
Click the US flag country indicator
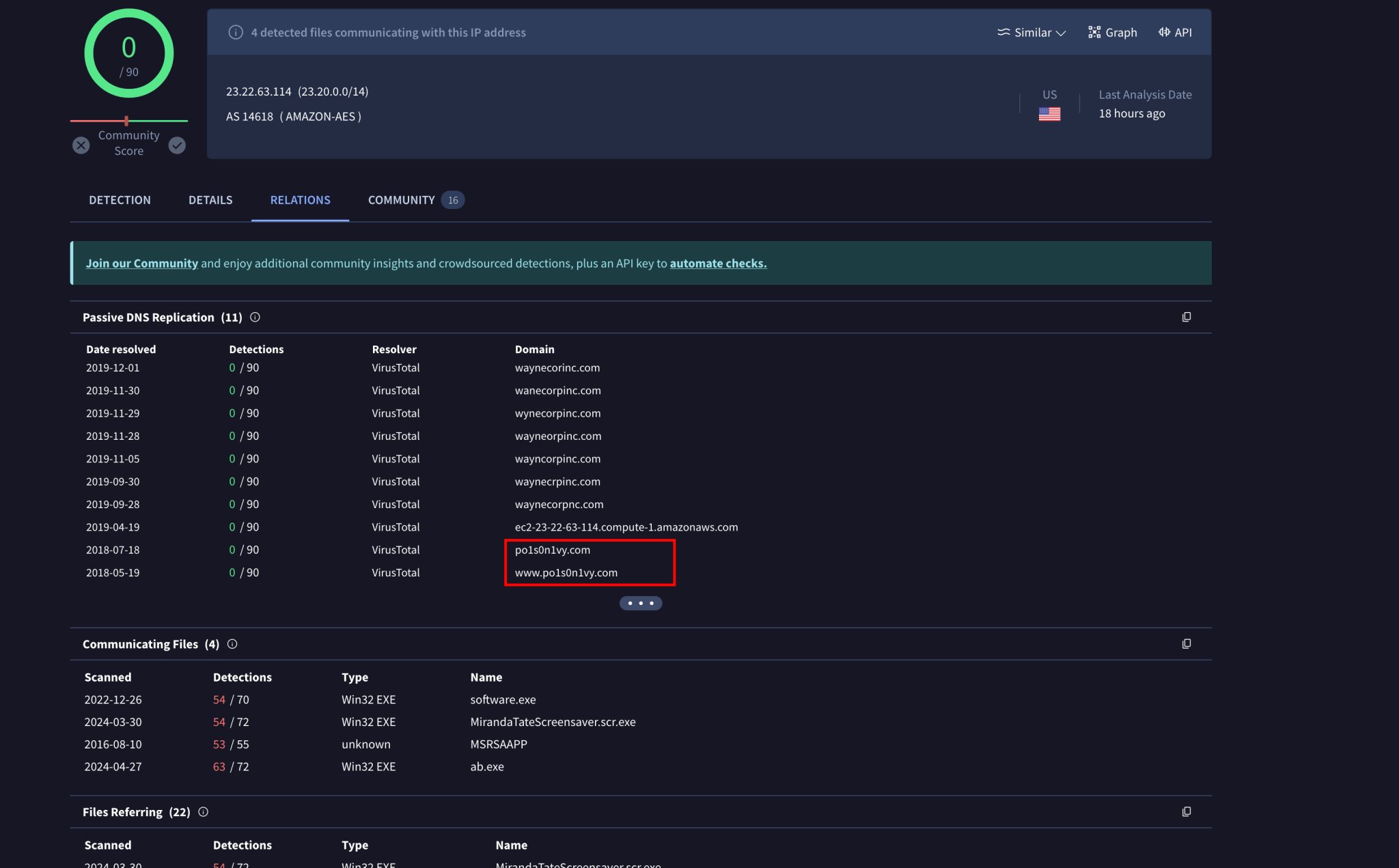tap(1049, 113)
